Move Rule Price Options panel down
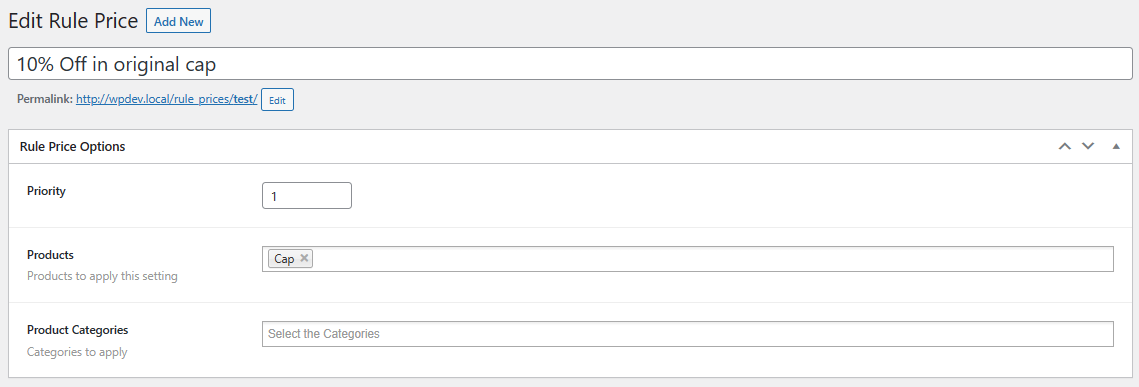The width and height of the screenshot is (1139, 387). (1087, 147)
